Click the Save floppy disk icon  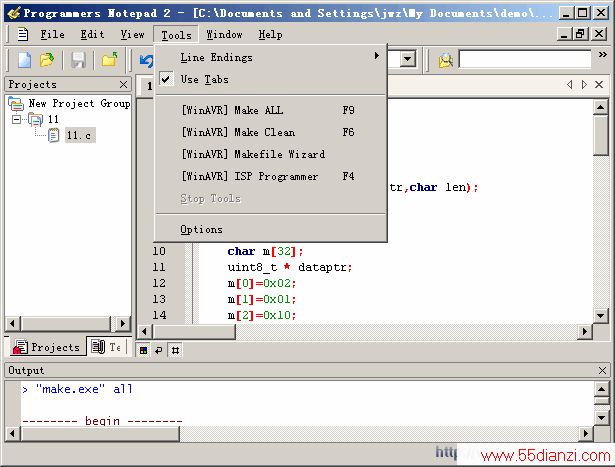click(x=78, y=60)
